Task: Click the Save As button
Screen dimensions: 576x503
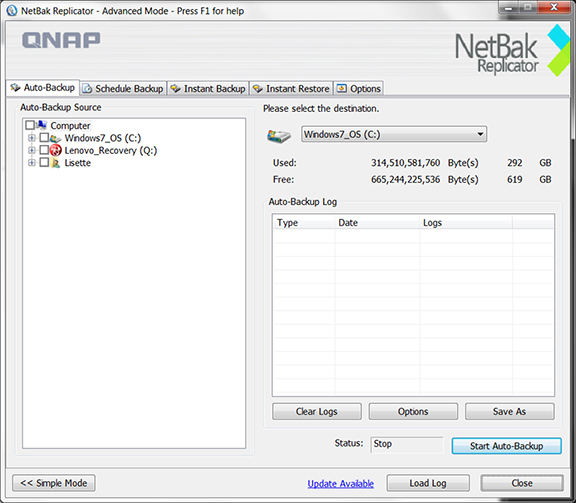Action: coord(510,412)
